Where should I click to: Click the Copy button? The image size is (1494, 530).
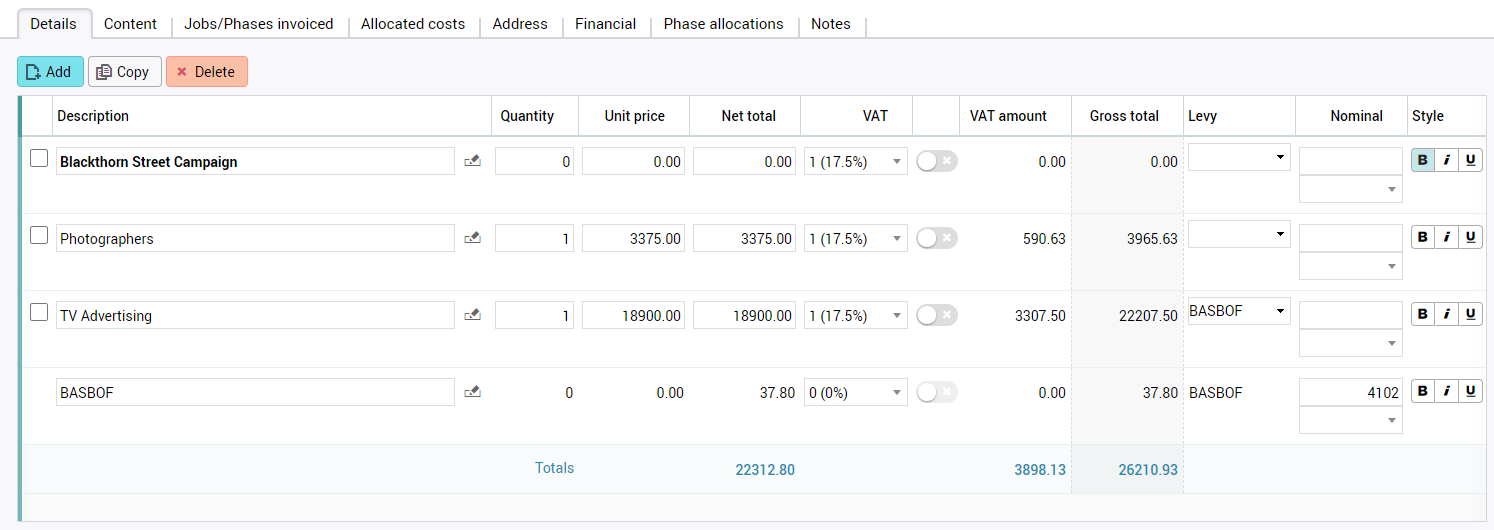click(x=124, y=72)
